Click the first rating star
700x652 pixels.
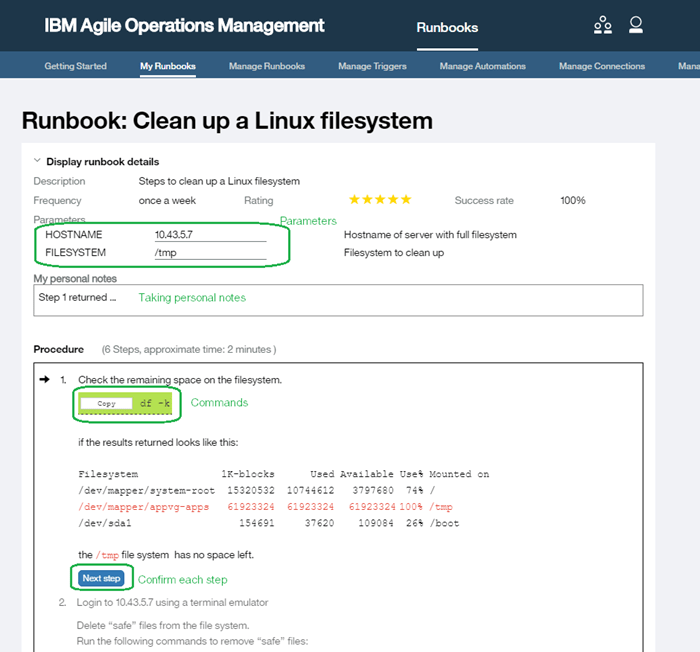354,199
